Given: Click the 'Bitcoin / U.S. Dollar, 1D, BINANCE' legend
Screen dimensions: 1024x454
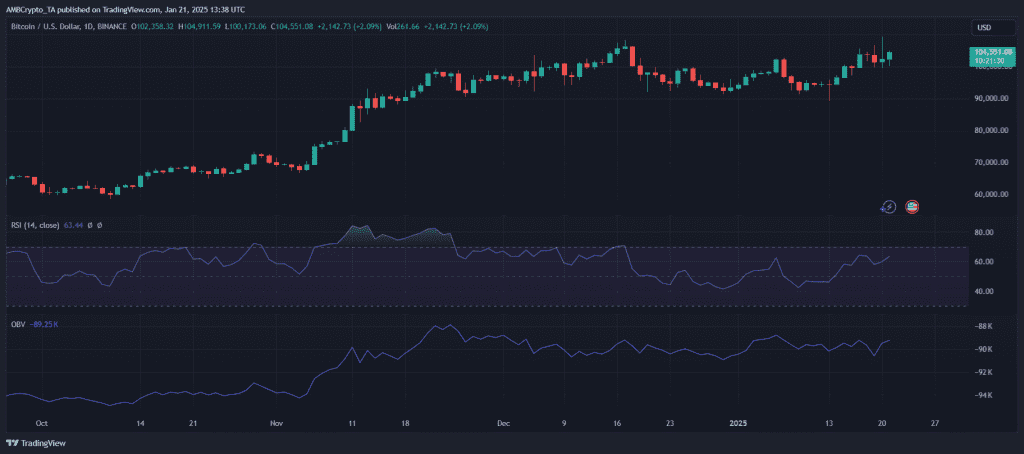Looking at the screenshot, I should (70, 27).
